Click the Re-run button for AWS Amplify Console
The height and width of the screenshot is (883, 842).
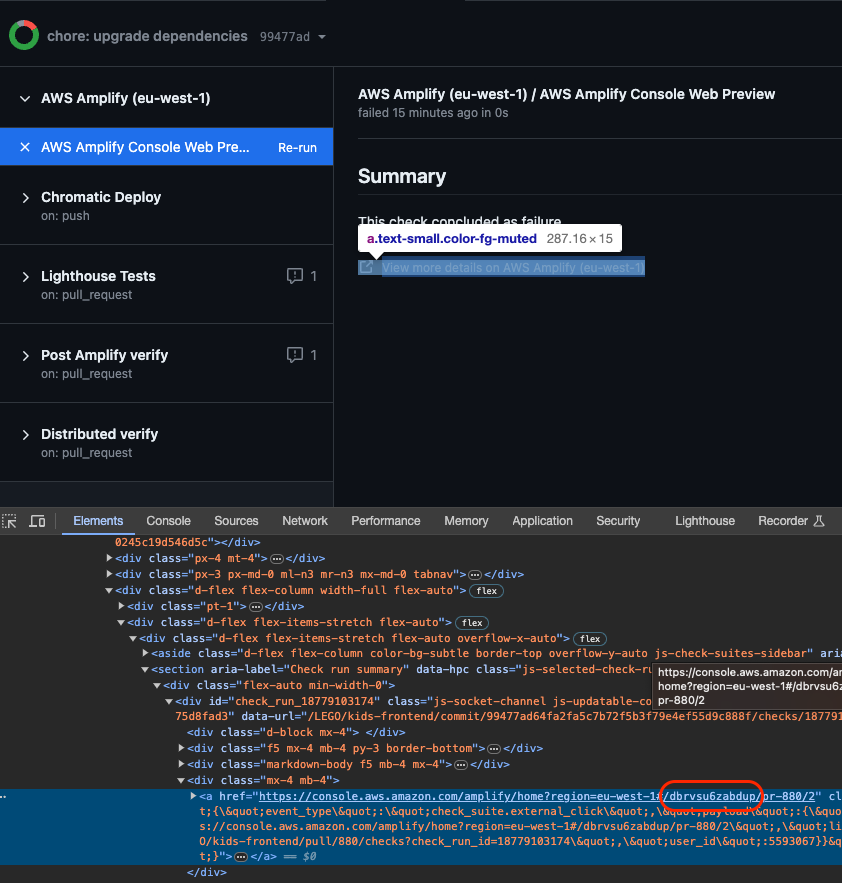pos(297,146)
